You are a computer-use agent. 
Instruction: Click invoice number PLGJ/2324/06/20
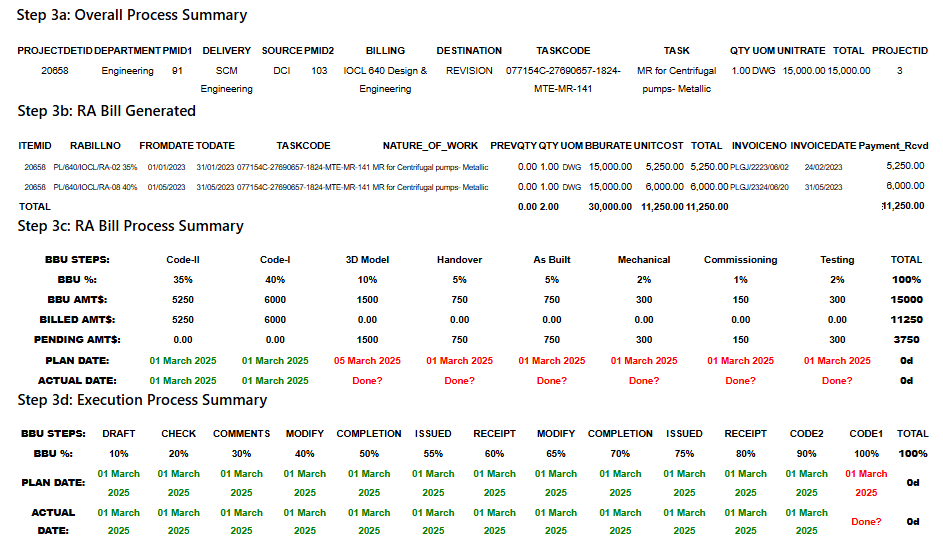(761, 187)
